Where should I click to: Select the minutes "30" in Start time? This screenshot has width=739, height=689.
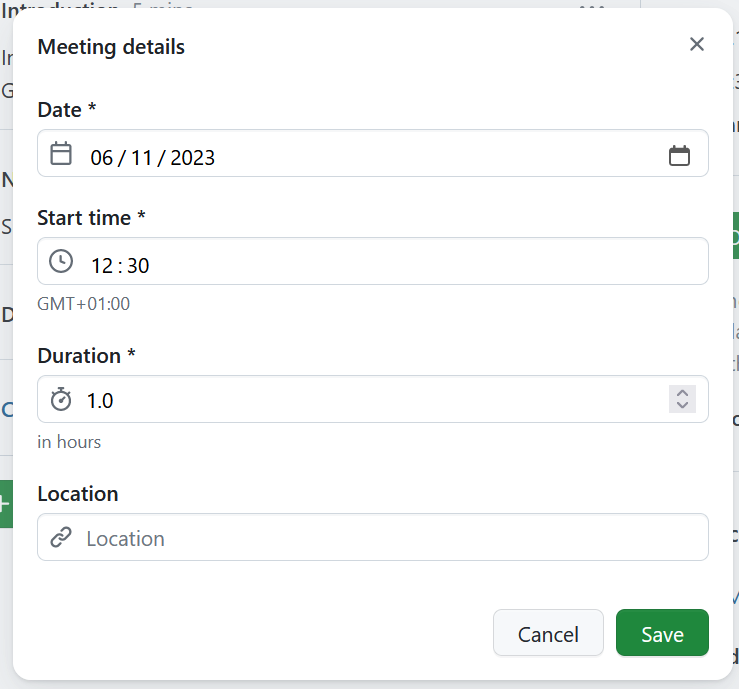coord(138,265)
